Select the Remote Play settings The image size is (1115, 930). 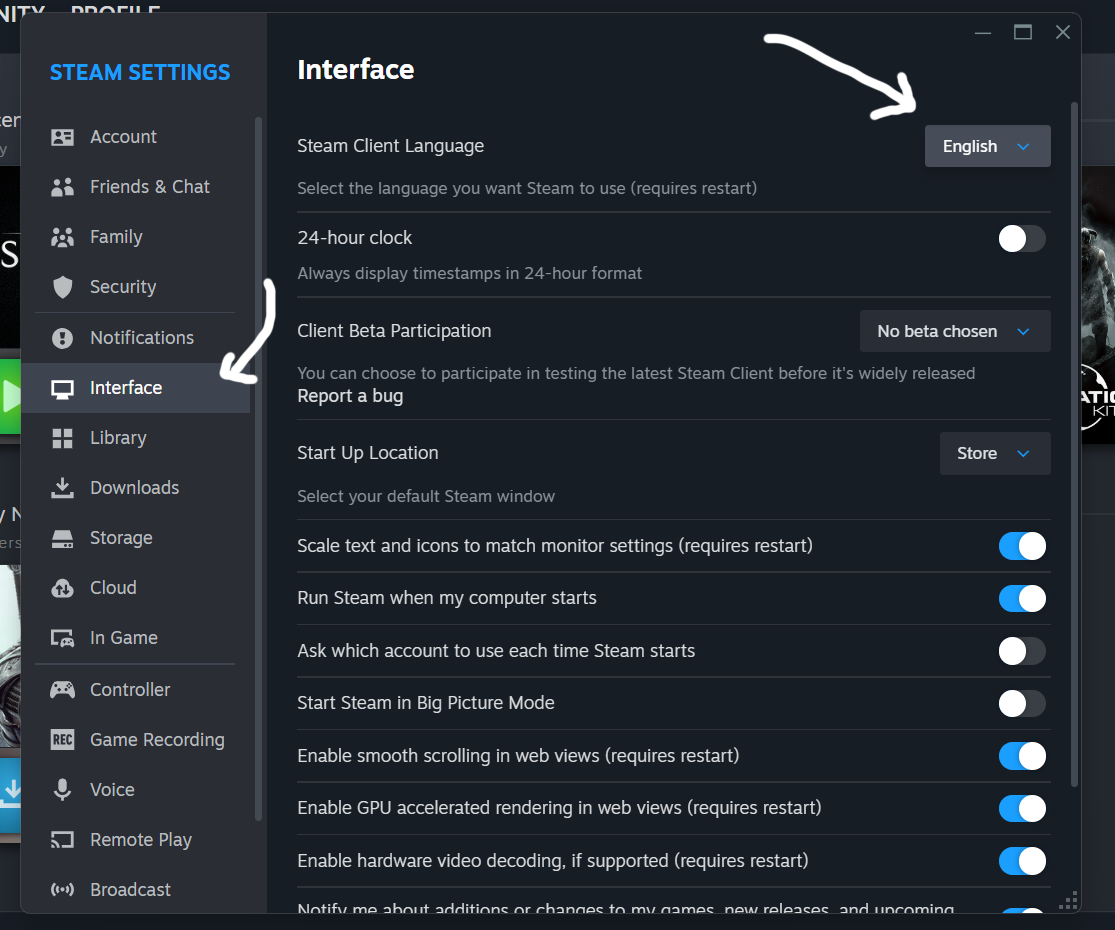coord(135,840)
